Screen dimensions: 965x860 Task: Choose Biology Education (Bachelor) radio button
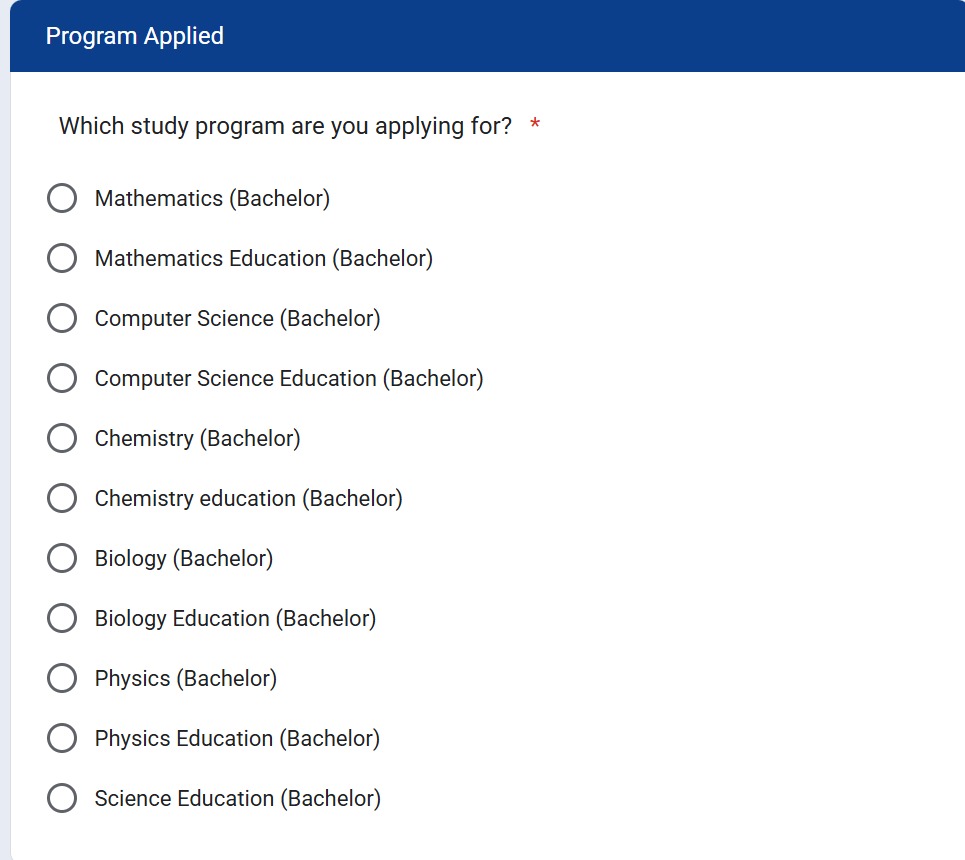[x=62, y=618]
